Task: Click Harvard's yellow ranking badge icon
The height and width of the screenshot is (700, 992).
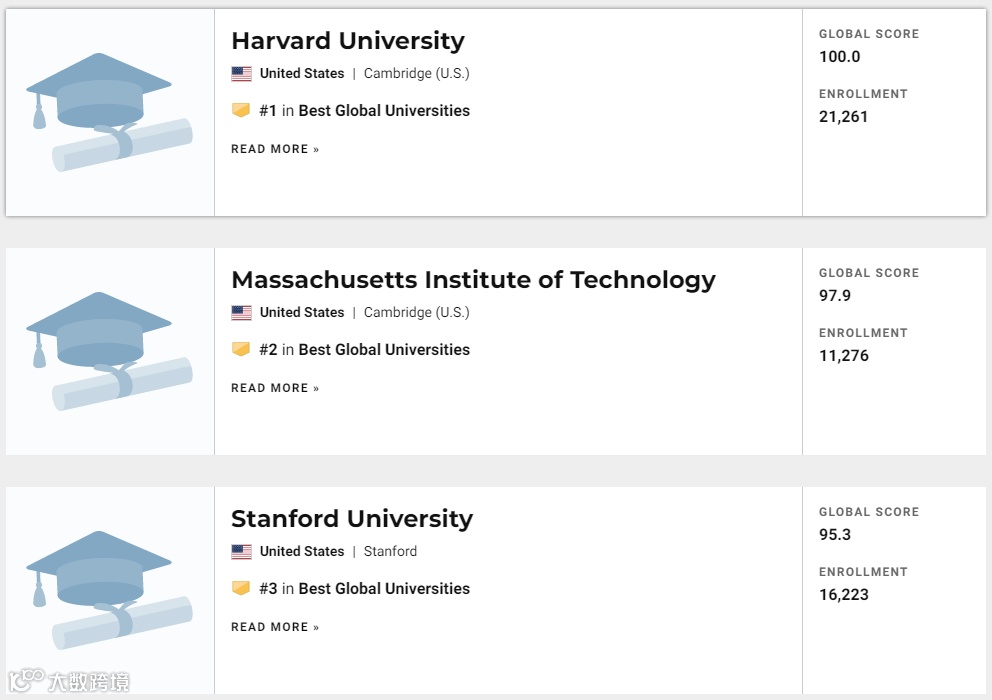Action: click(x=241, y=111)
